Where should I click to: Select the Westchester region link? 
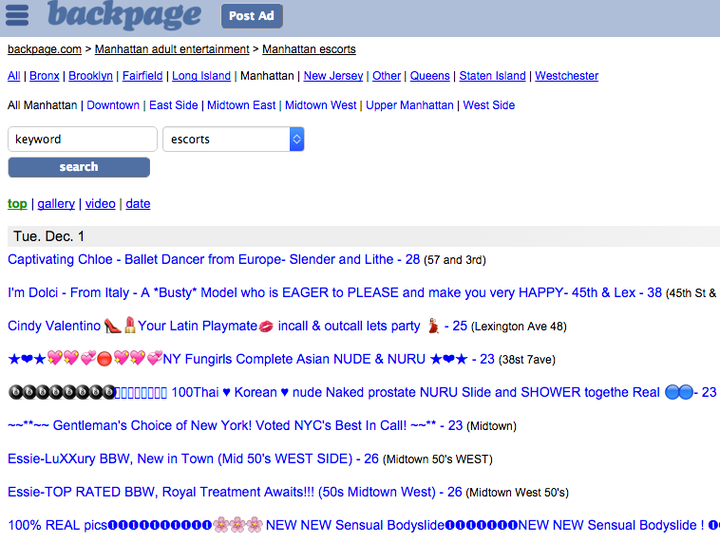(567, 76)
